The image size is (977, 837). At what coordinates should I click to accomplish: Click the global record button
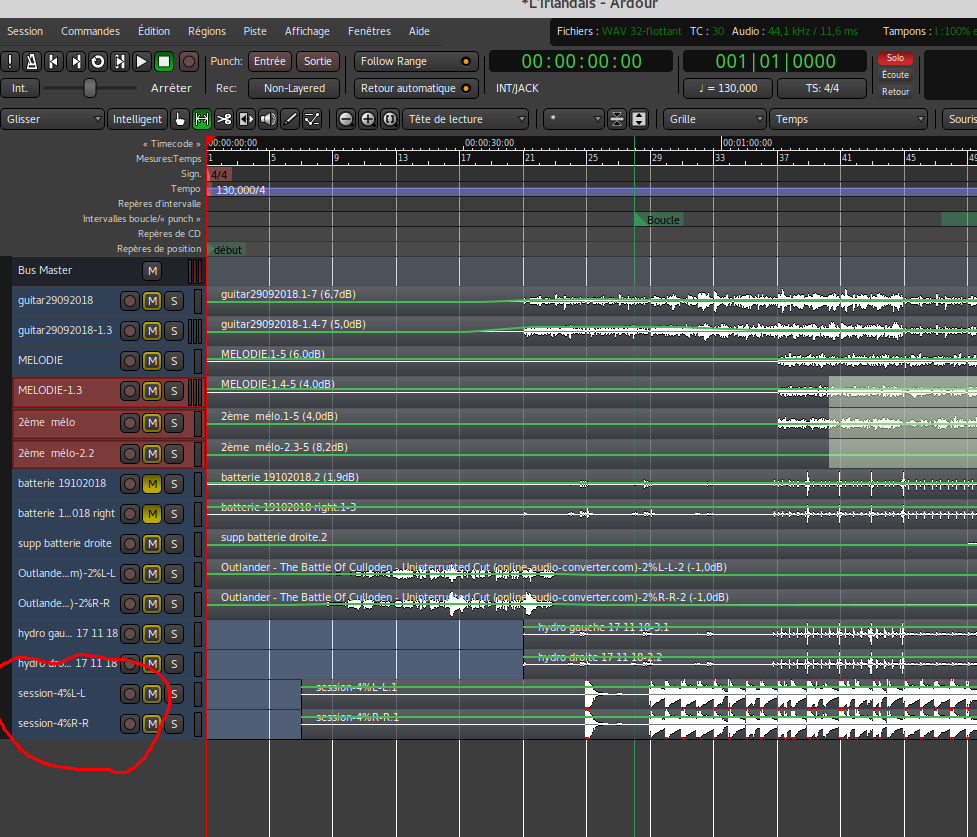[x=189, y=62]
